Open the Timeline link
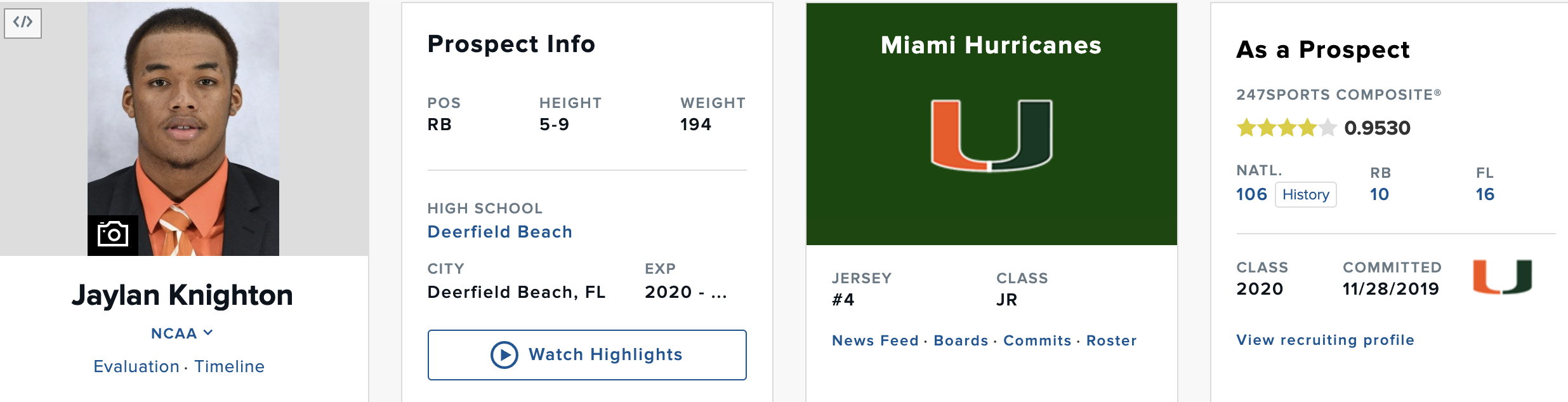This screenshot has height=402, width=1568. click(x=229, y=366)
